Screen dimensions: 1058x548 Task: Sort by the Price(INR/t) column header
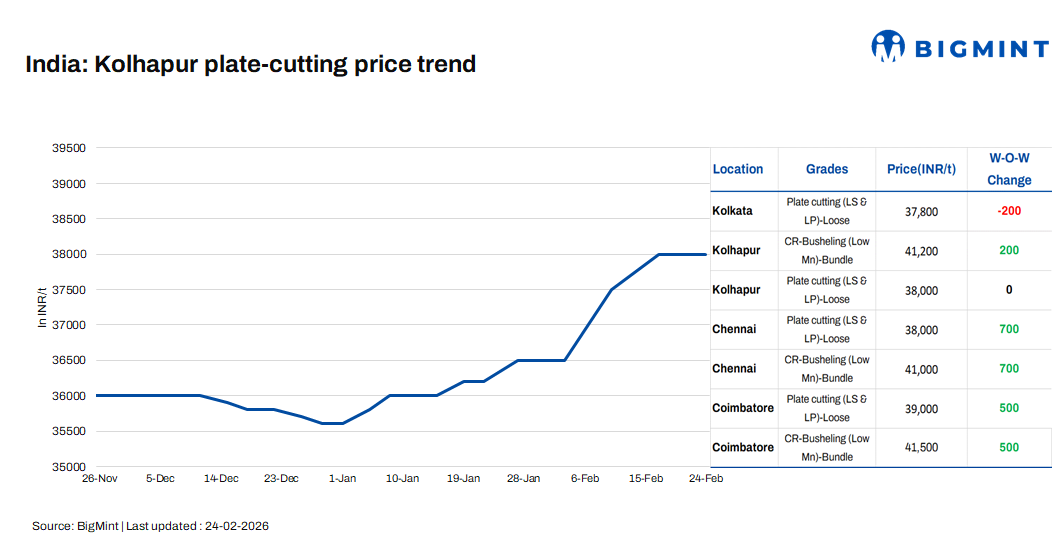point(921,169)
